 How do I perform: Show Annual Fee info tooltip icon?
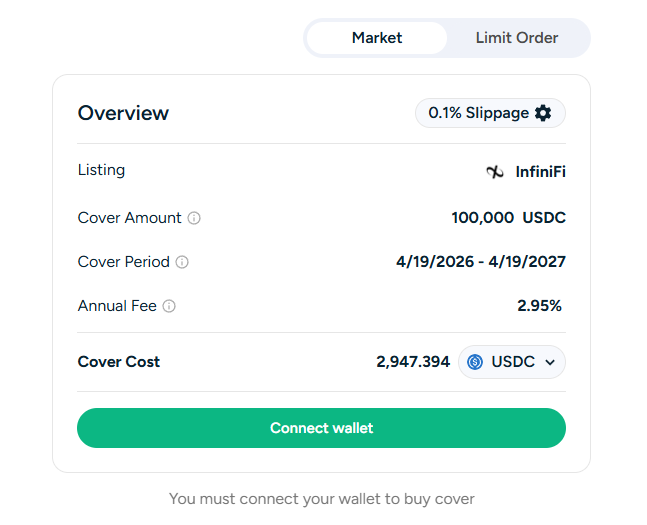tap(169, 306)
